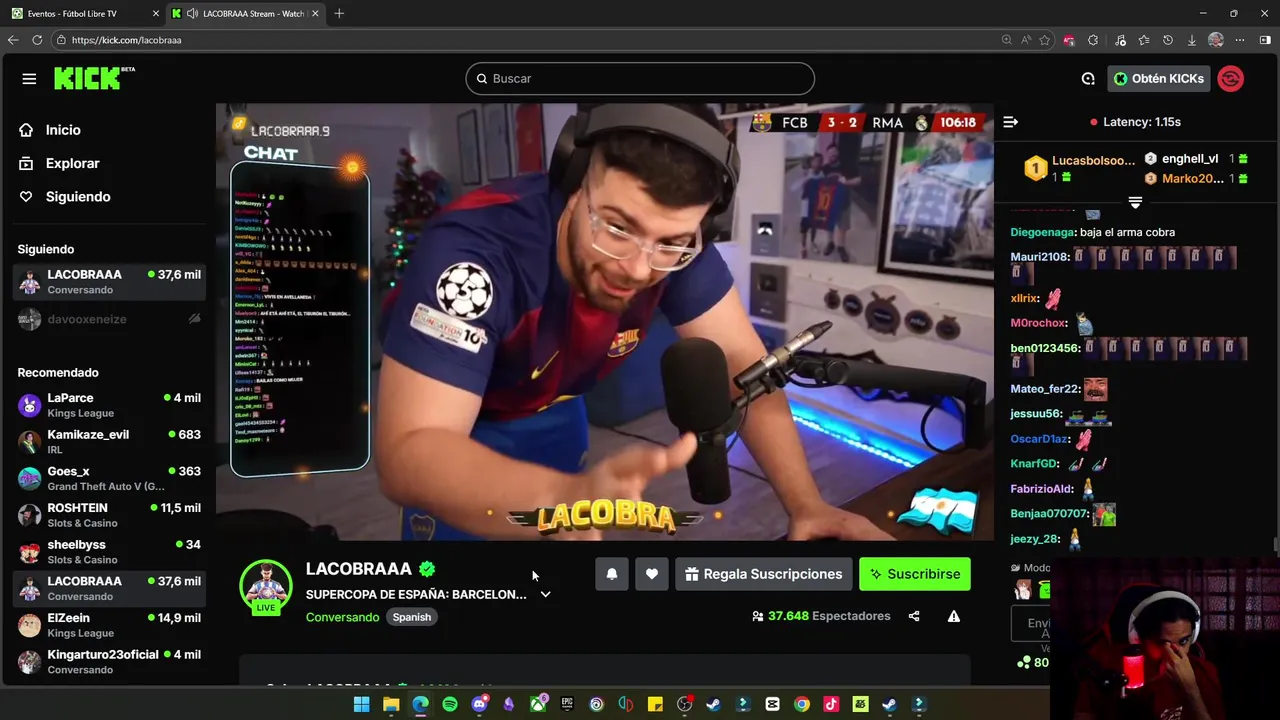Open Goes_x recommended channel

click(x=109, y=478)
